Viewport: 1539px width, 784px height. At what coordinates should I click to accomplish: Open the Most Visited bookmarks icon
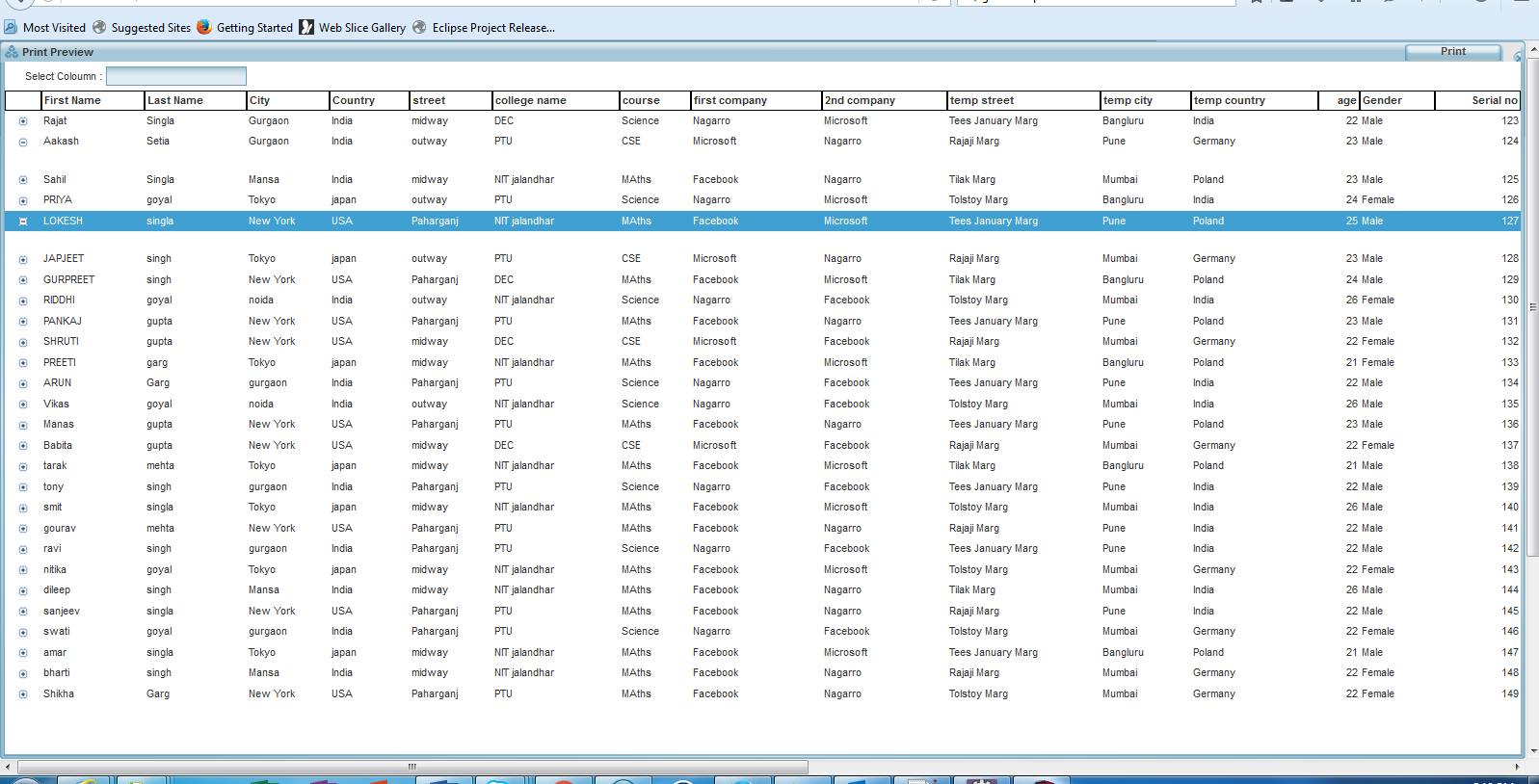click(11, 28)
